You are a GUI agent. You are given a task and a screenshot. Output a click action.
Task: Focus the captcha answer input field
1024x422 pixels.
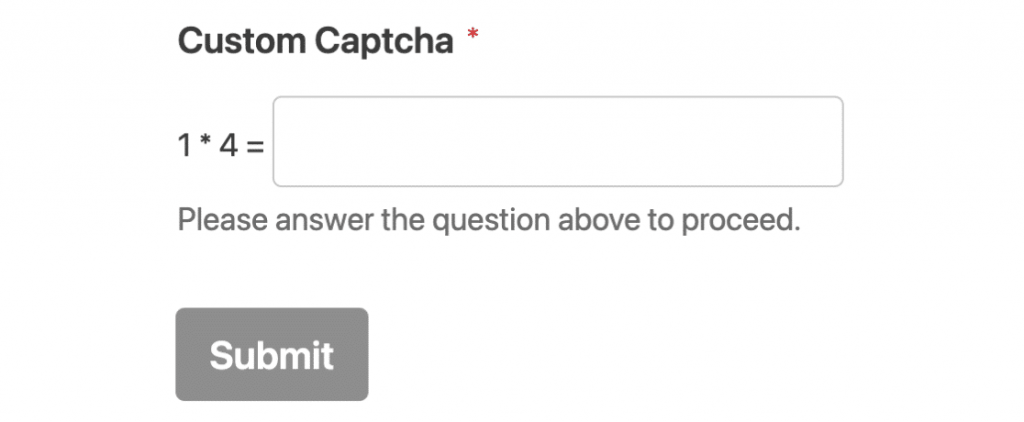pyautogui.click(x=557, y=141)
